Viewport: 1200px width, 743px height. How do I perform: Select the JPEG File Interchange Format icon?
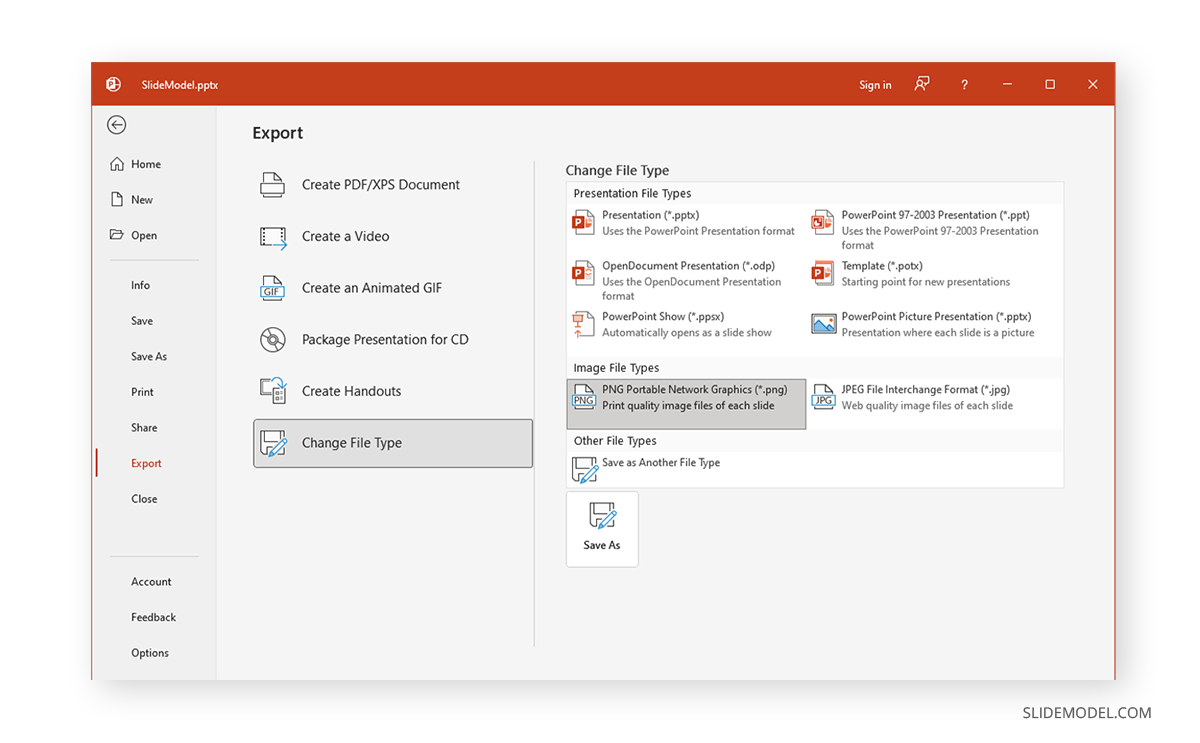point(823,397)
